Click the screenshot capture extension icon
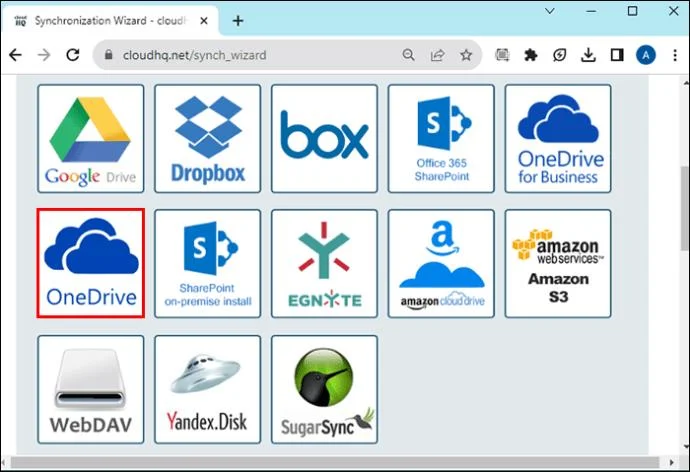Viewport: 690px width, 472px height. click(502, 55)
